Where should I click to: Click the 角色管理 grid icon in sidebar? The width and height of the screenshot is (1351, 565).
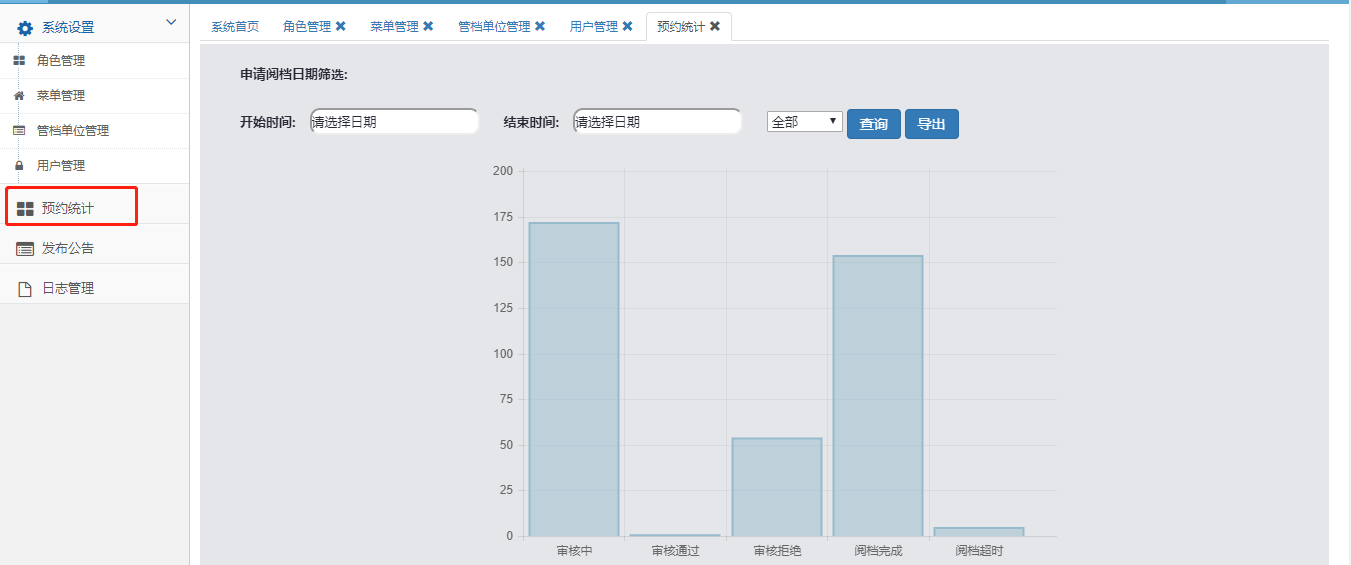click(x=19, y=61)
